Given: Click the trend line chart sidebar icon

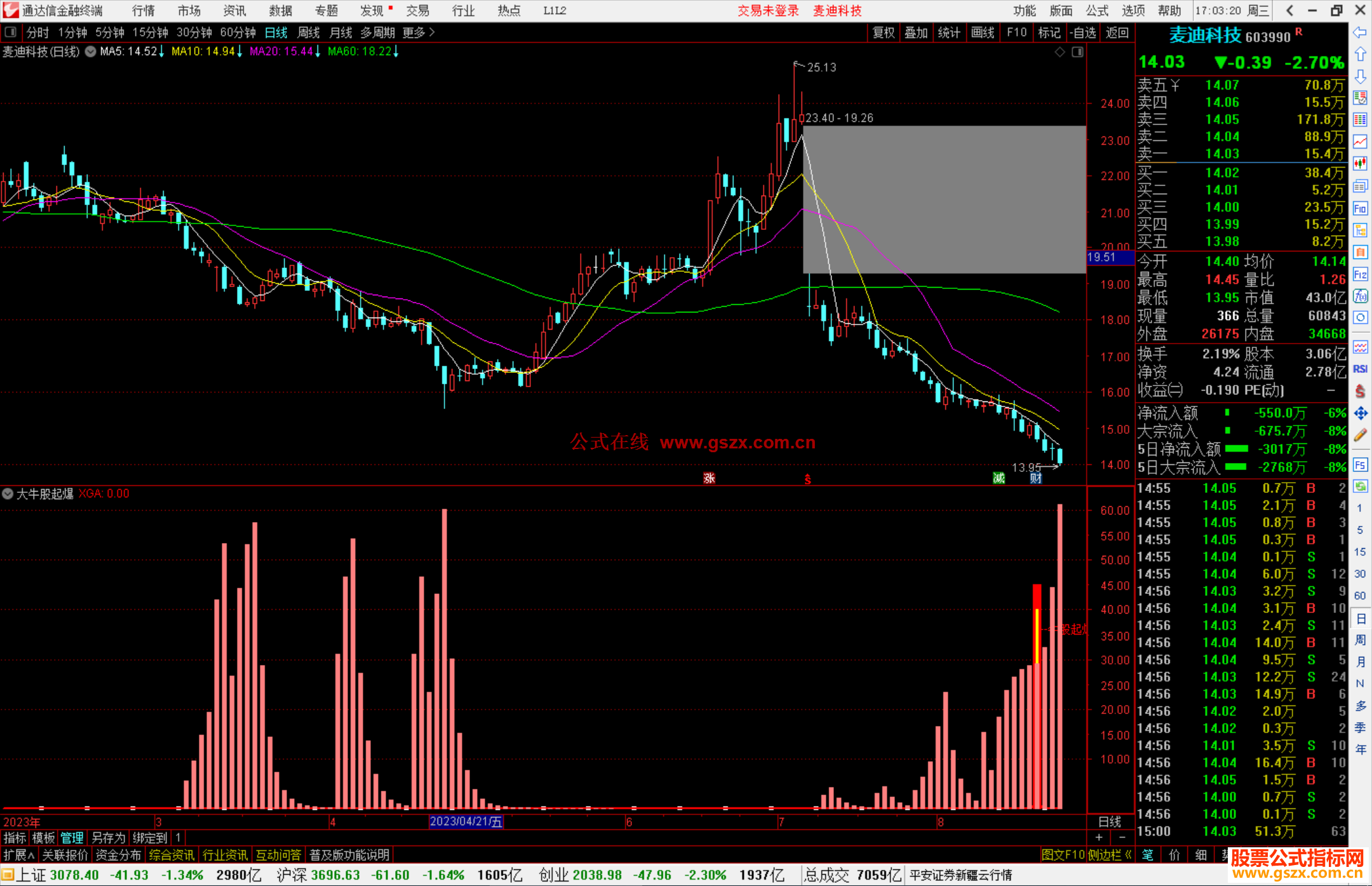Looking at the screenshot, I should pos(1360,142).
